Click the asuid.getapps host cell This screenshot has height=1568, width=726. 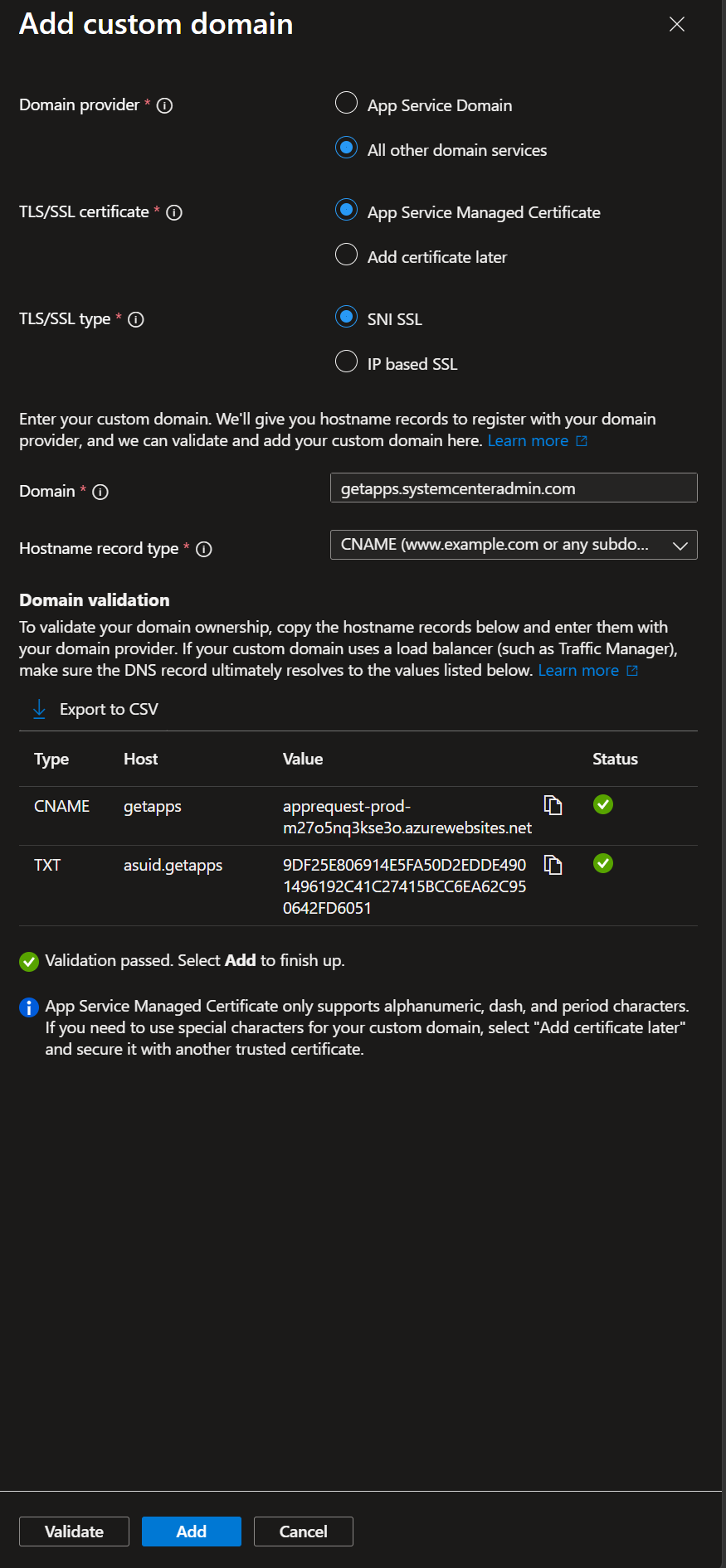coord(173,866)
